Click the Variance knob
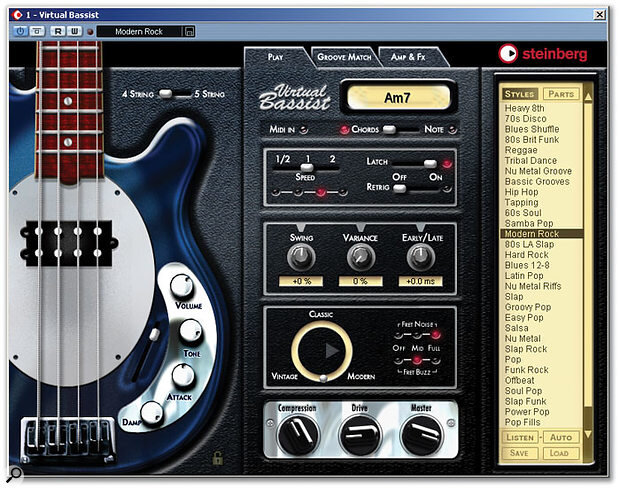Screen dimensions: 620x489 coord(361,257)
